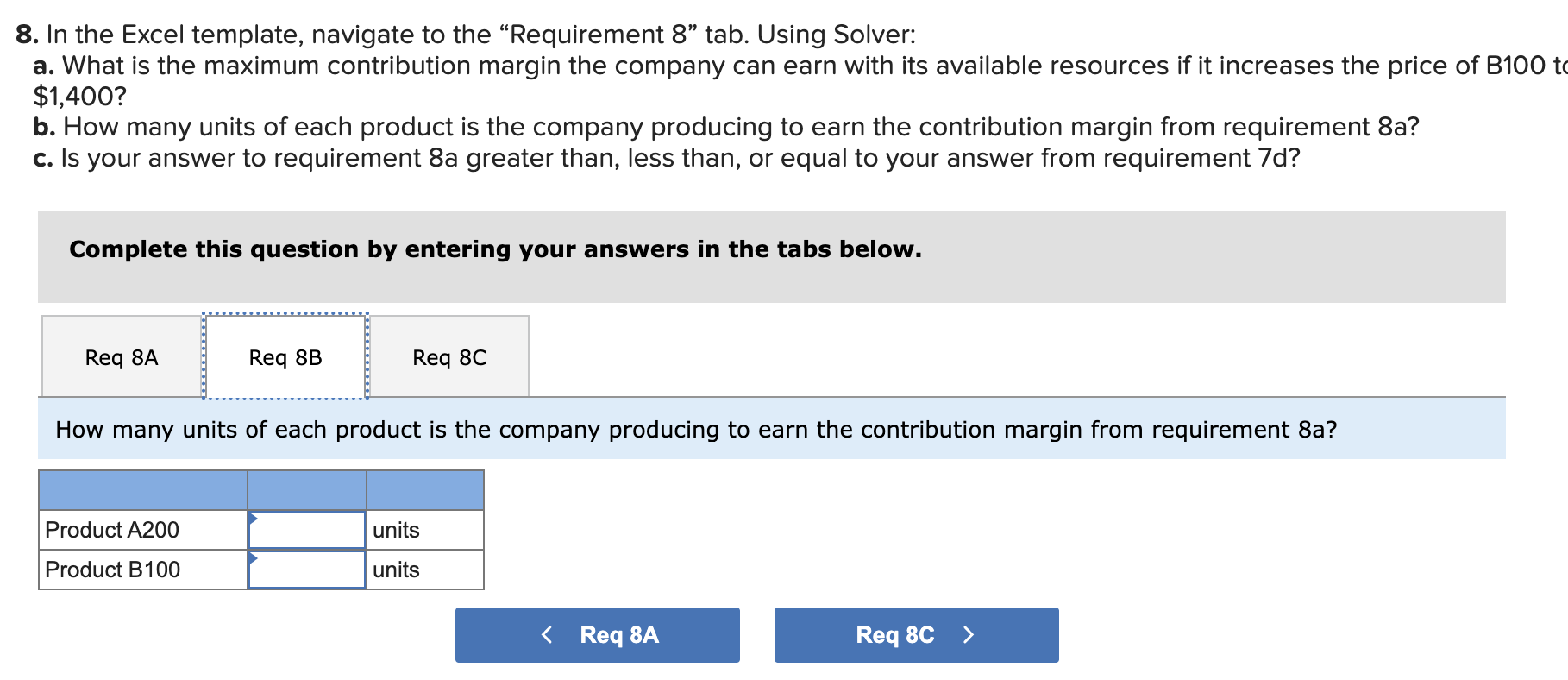The height and width of the screenshot is (680, 1568).
Task: Click the right chevron on Req 8C button
Action: point(968,635)
